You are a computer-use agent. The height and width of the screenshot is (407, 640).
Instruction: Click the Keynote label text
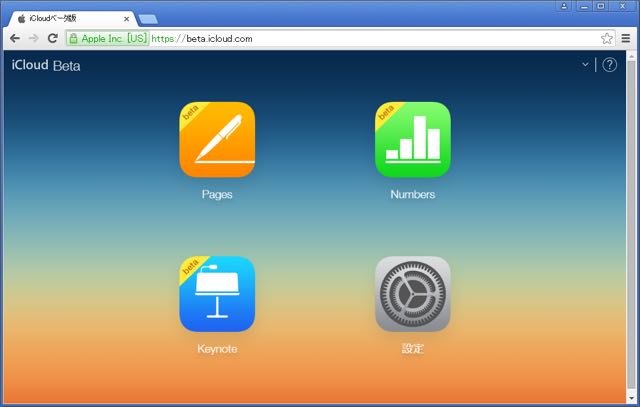217,349
